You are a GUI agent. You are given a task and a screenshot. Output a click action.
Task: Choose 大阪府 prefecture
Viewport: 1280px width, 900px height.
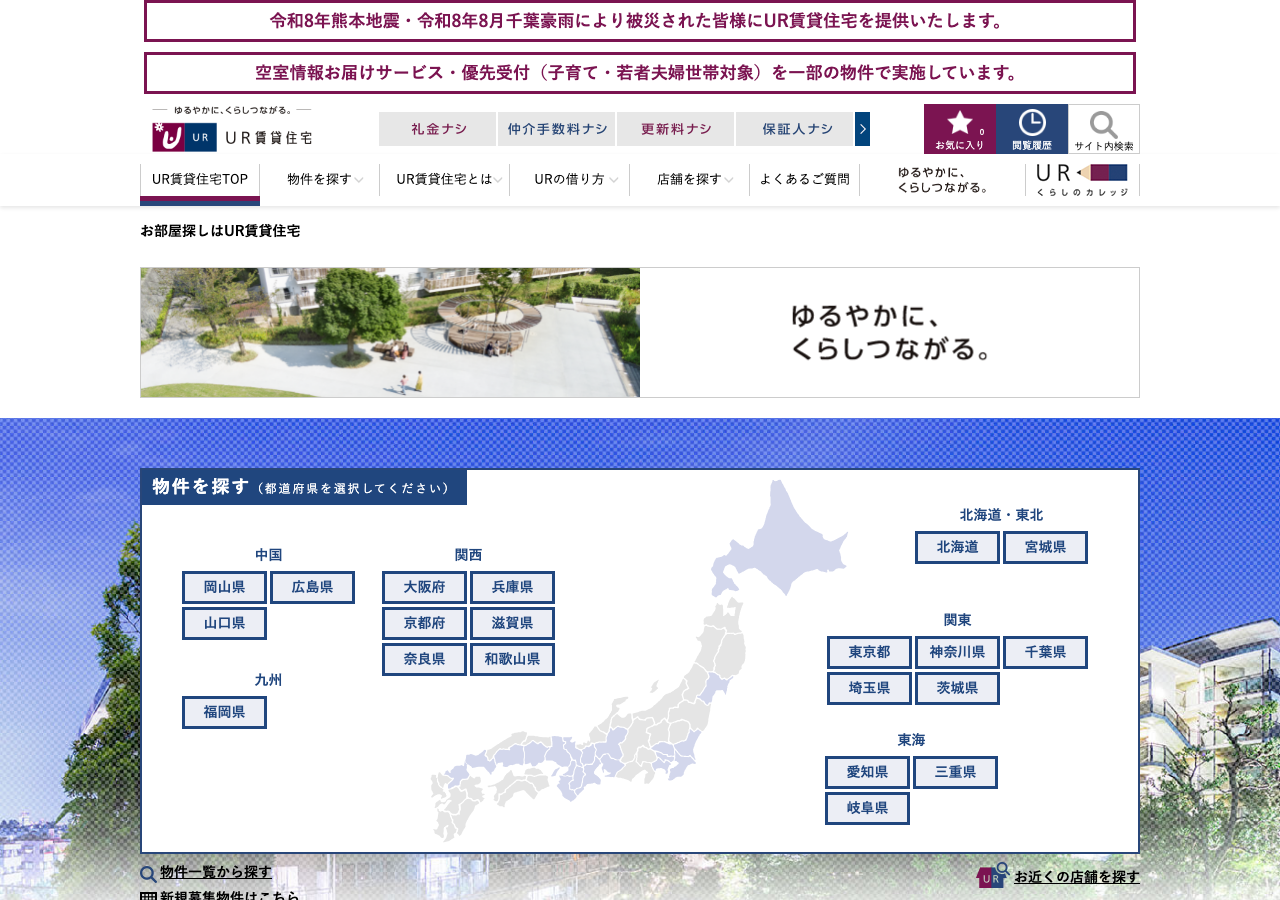coord(424,588)
